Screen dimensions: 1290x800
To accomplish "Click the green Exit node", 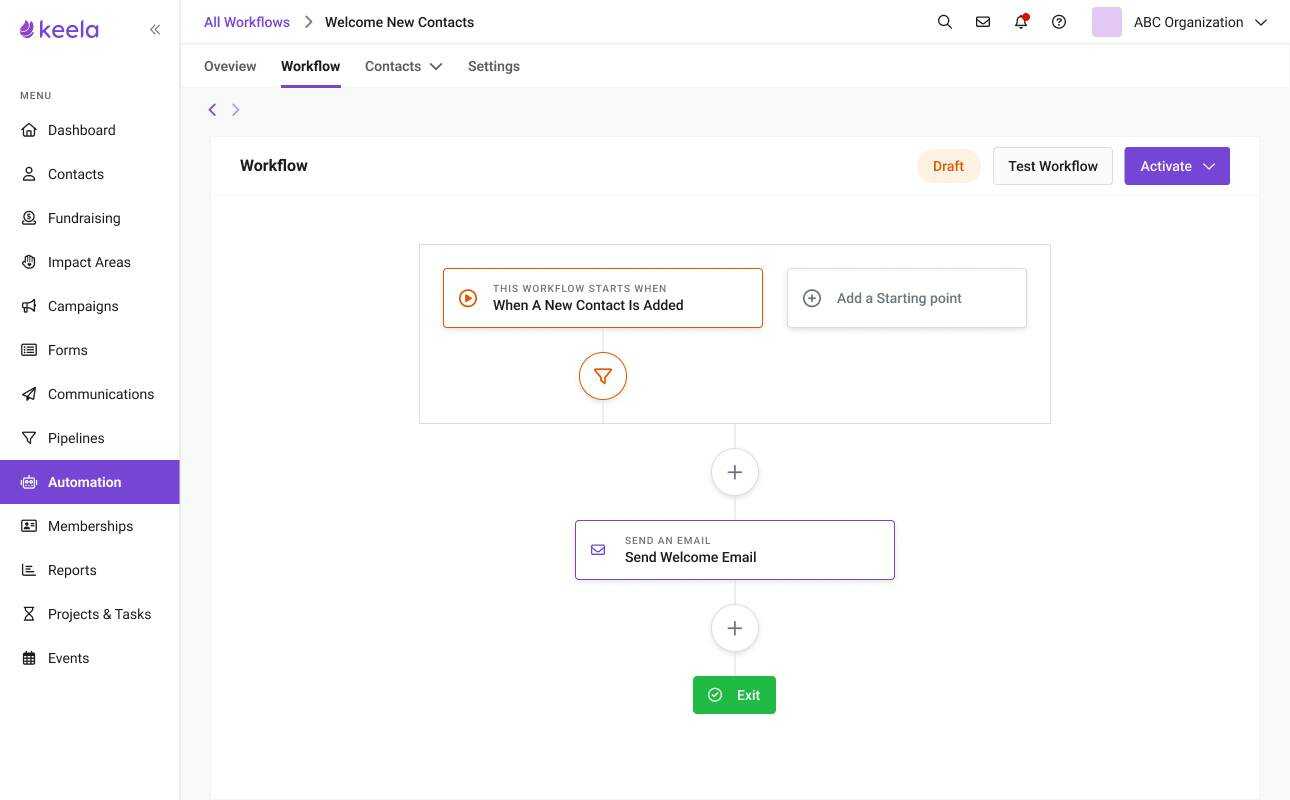I will 734,695.
